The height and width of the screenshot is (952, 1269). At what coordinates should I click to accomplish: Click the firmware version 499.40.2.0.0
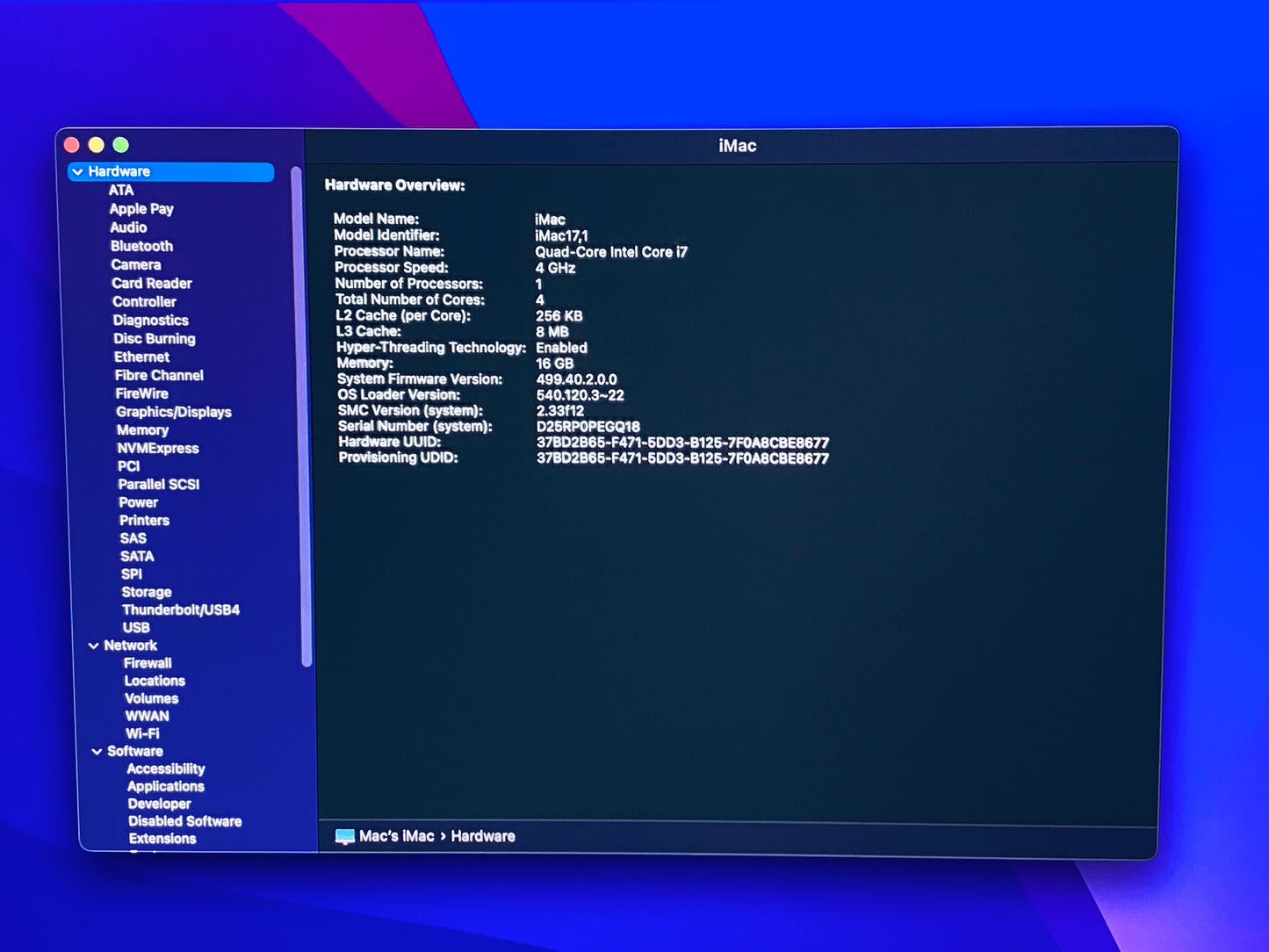click(577, 379)
